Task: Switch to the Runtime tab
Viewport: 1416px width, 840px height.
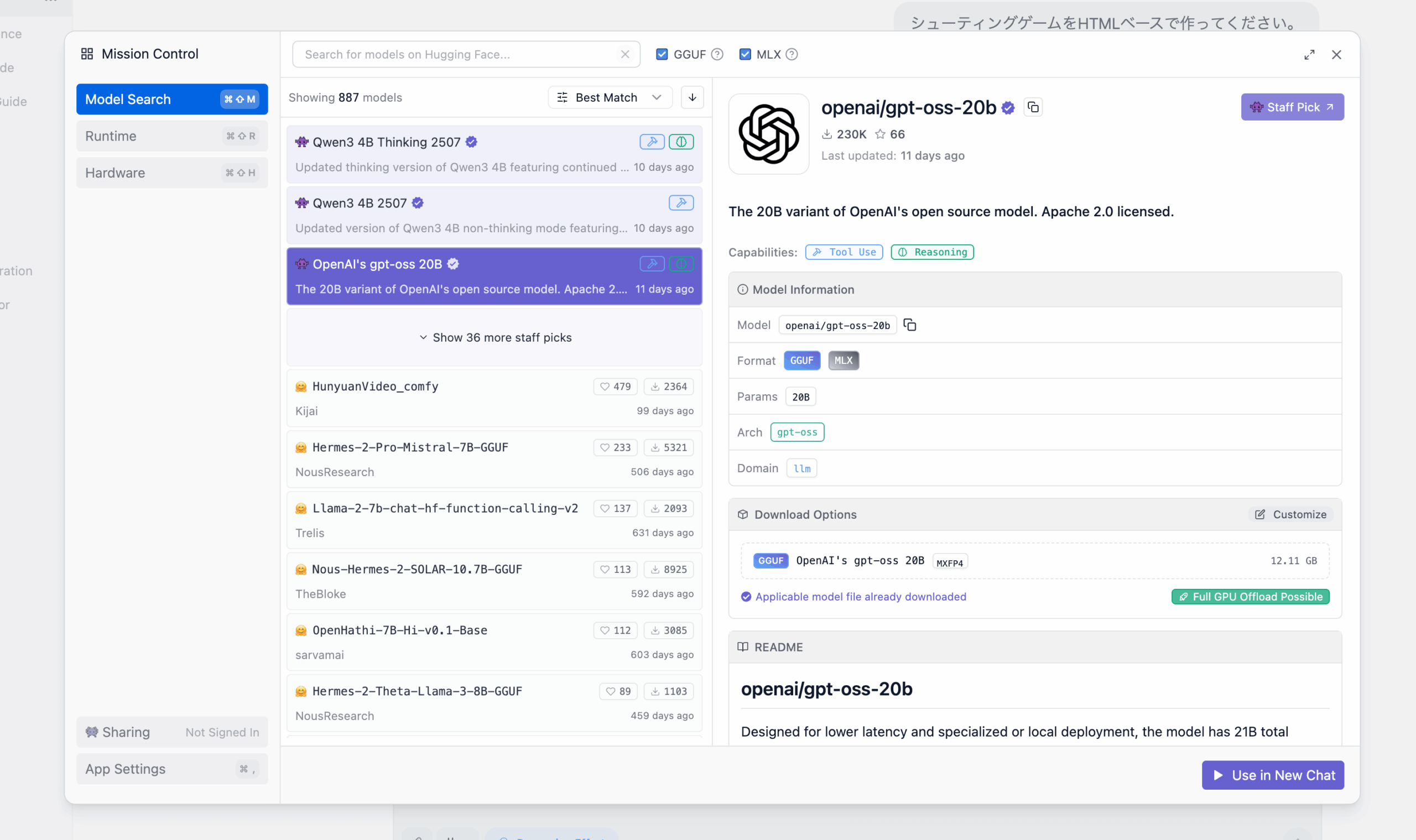Action: coord(171,136)
